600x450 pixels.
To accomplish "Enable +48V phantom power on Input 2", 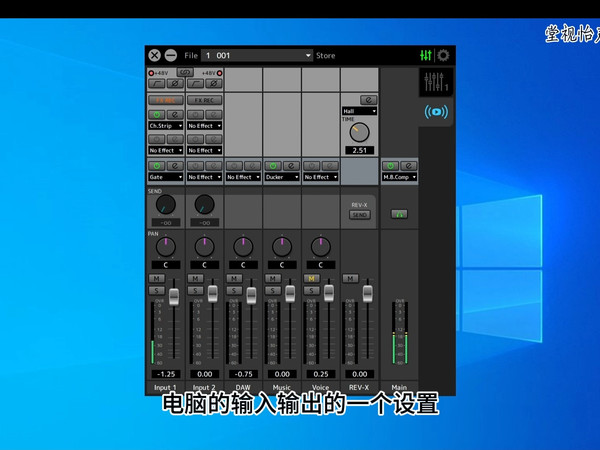I will (220, 73).
